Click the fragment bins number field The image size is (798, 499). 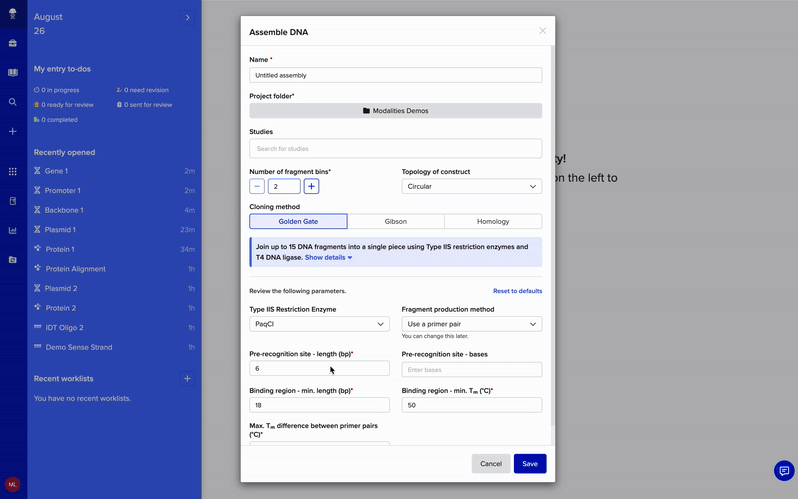click(284, 186)
